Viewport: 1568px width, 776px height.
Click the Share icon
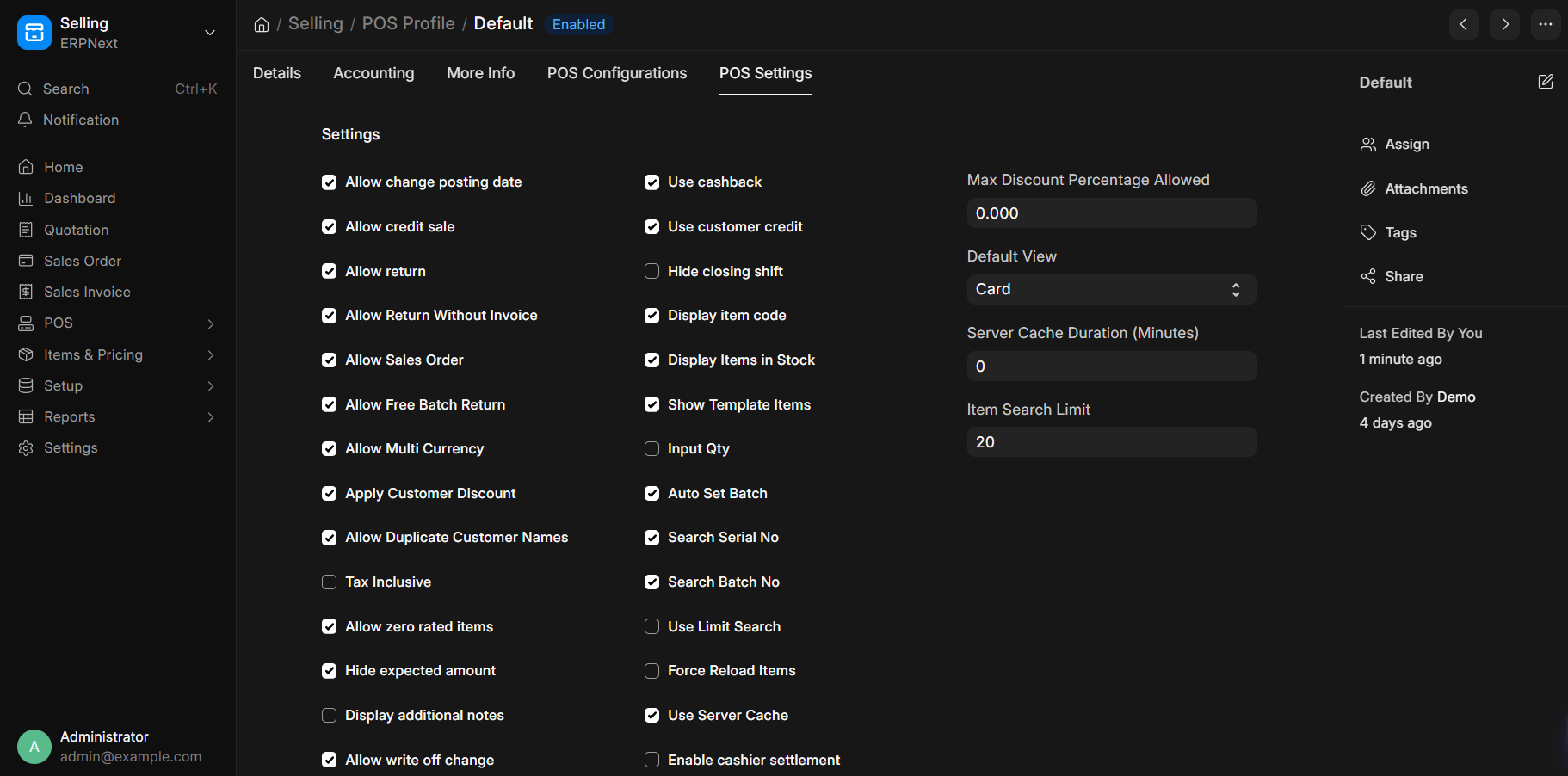coord(1368,276)
